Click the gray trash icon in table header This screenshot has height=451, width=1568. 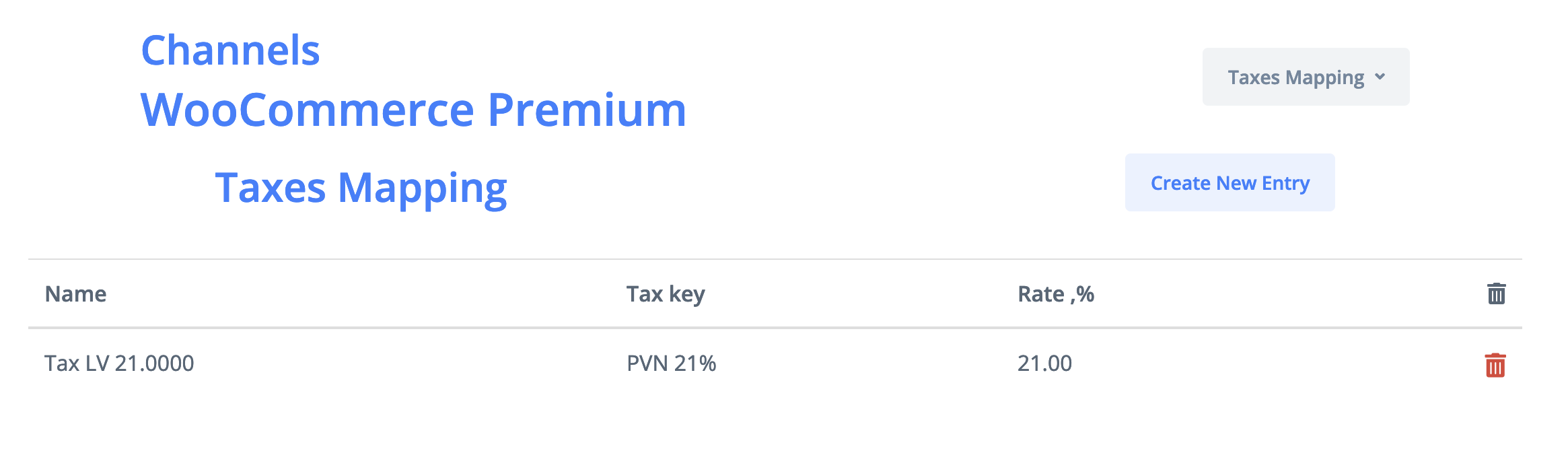(1496, 293)
